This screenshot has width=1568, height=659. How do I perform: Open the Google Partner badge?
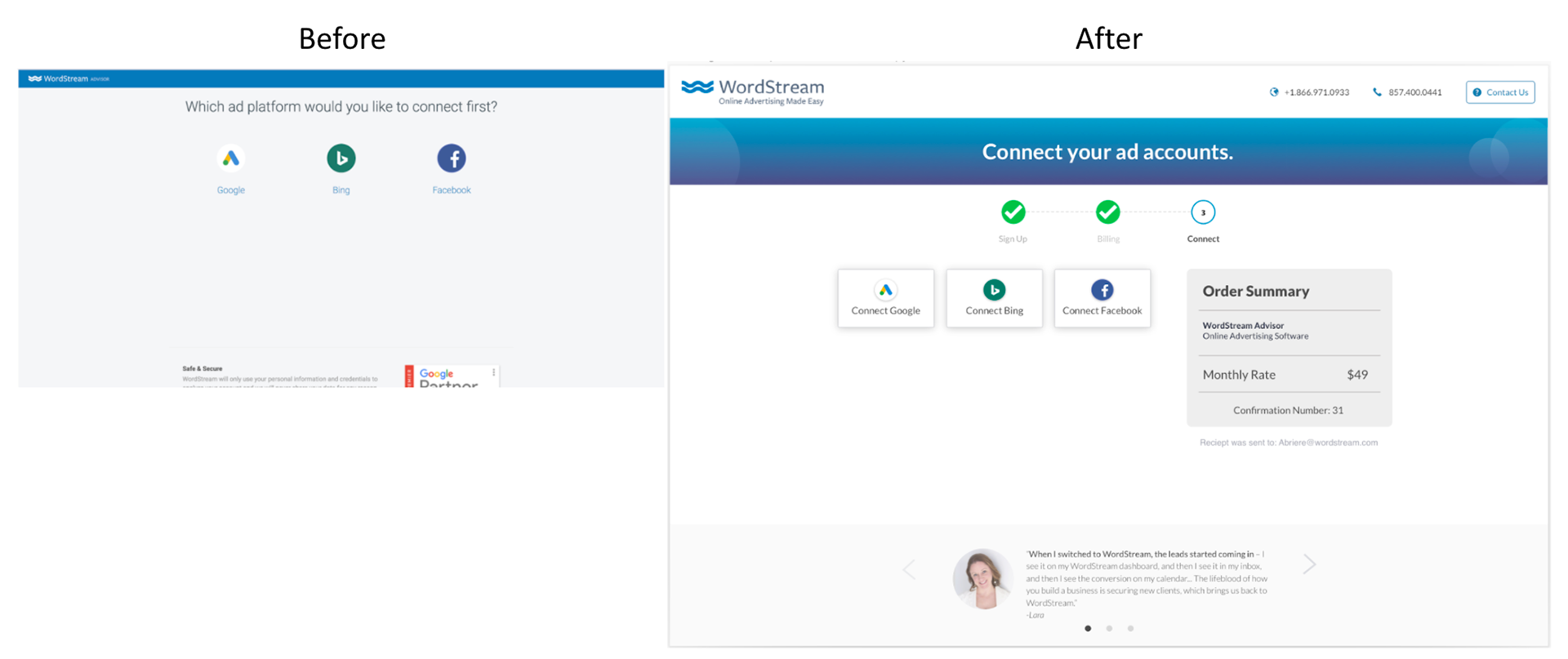(x=452, y=376)
